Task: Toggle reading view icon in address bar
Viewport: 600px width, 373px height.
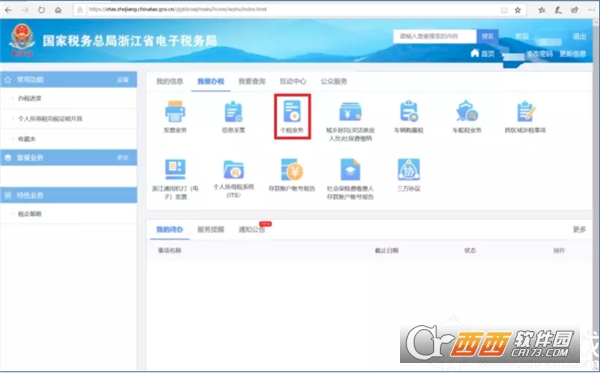Action: click(504, 10)
